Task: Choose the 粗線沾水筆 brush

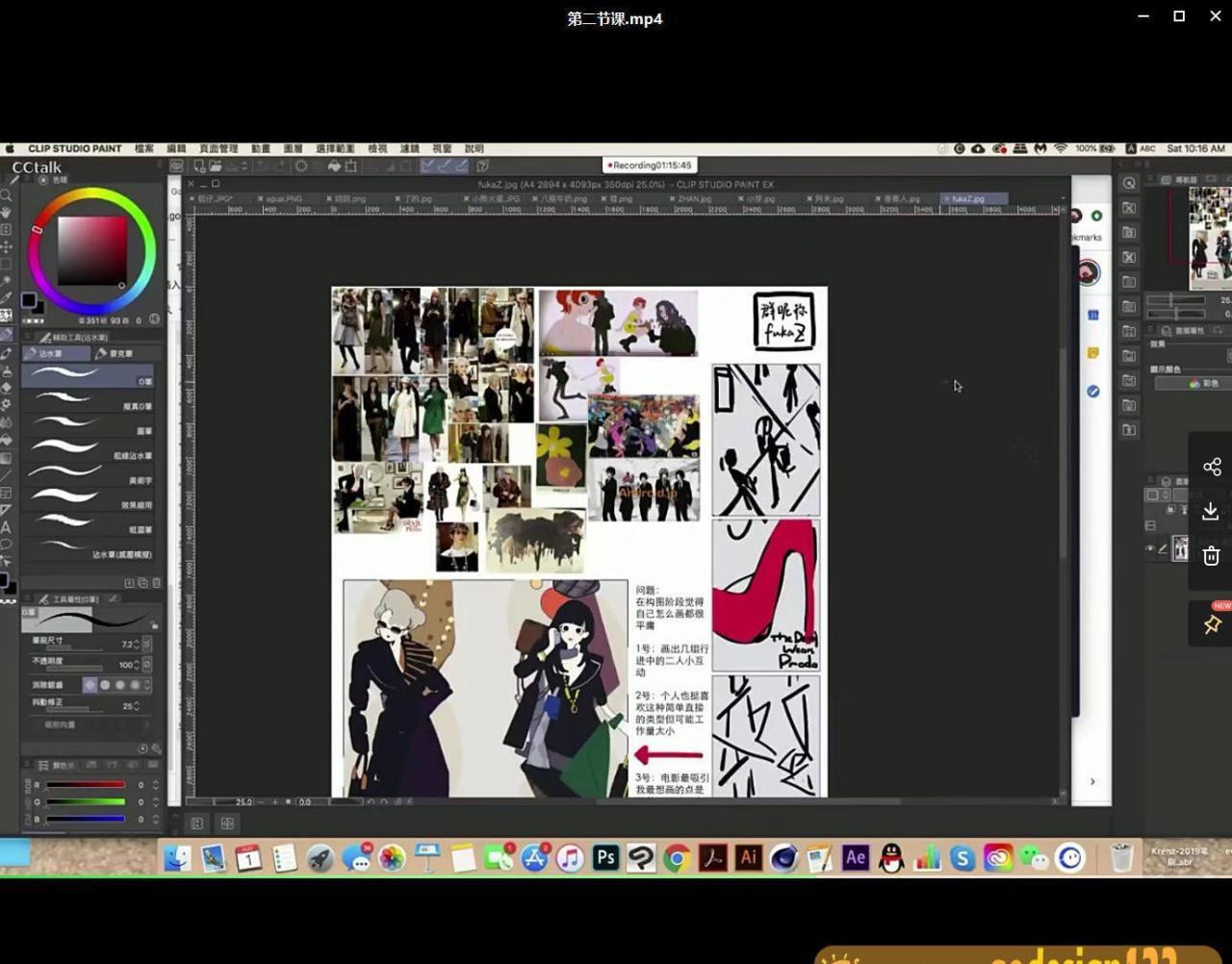Action: (87, 448)
